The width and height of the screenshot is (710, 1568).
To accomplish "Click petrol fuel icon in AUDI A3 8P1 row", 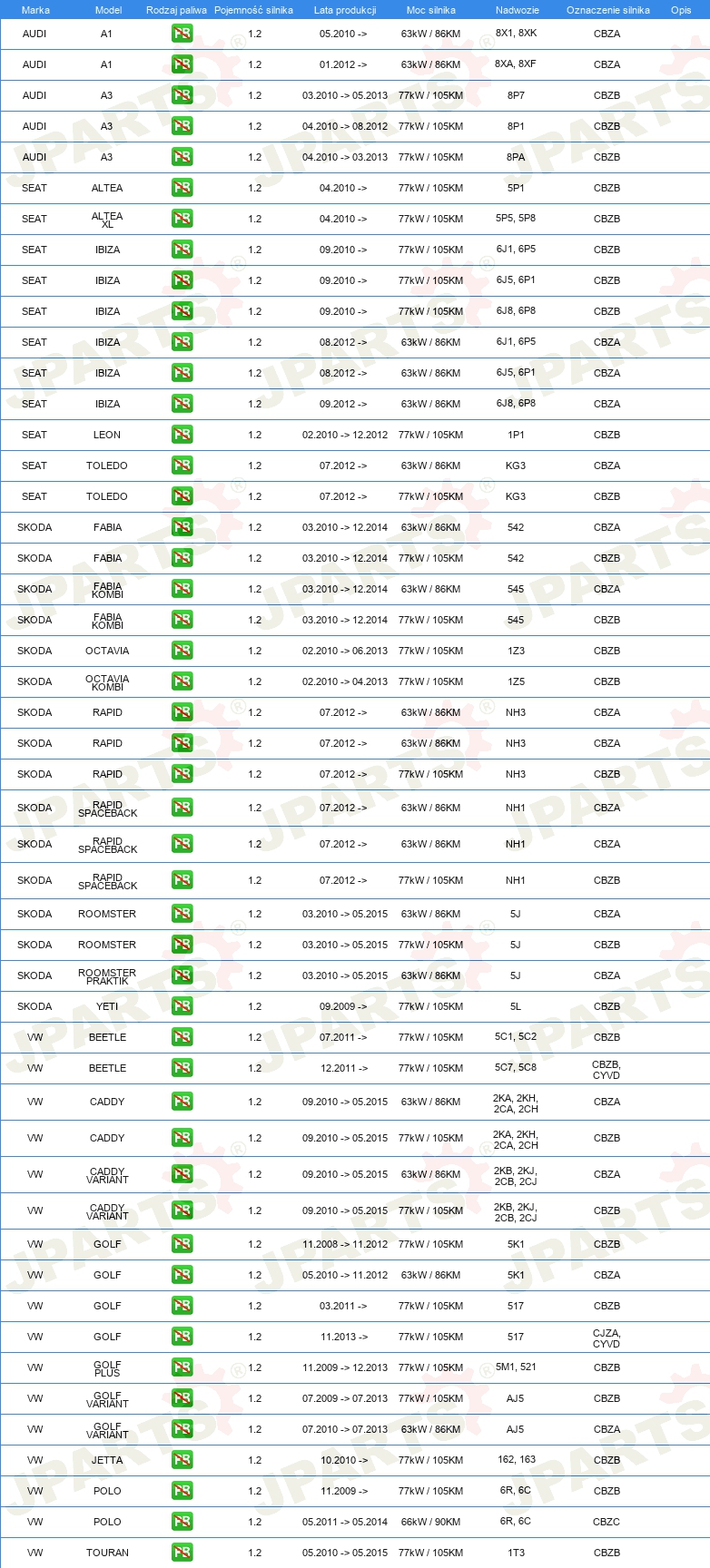I will coord(182,126).
